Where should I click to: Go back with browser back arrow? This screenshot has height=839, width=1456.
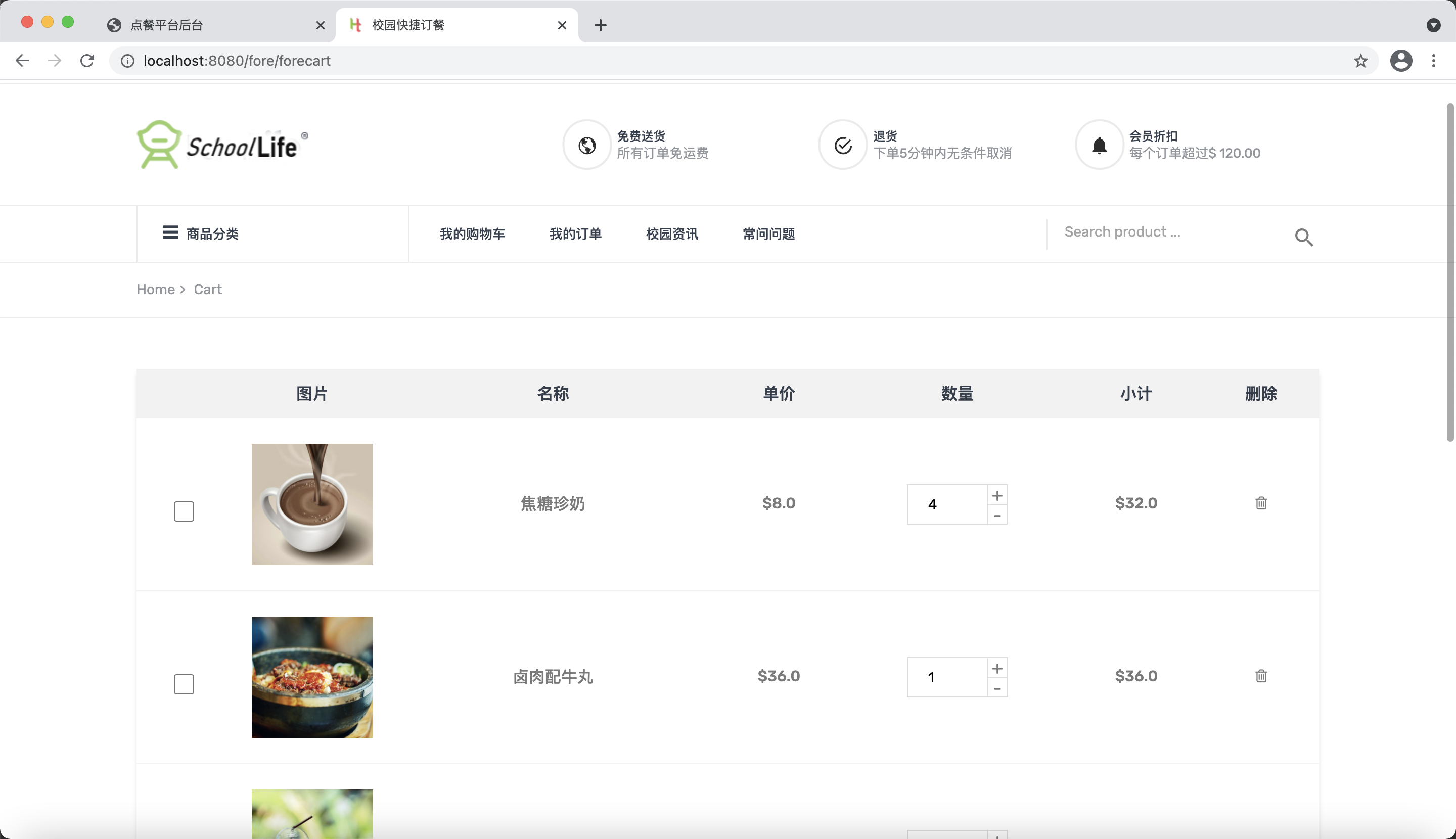click(x=22, y=61)
